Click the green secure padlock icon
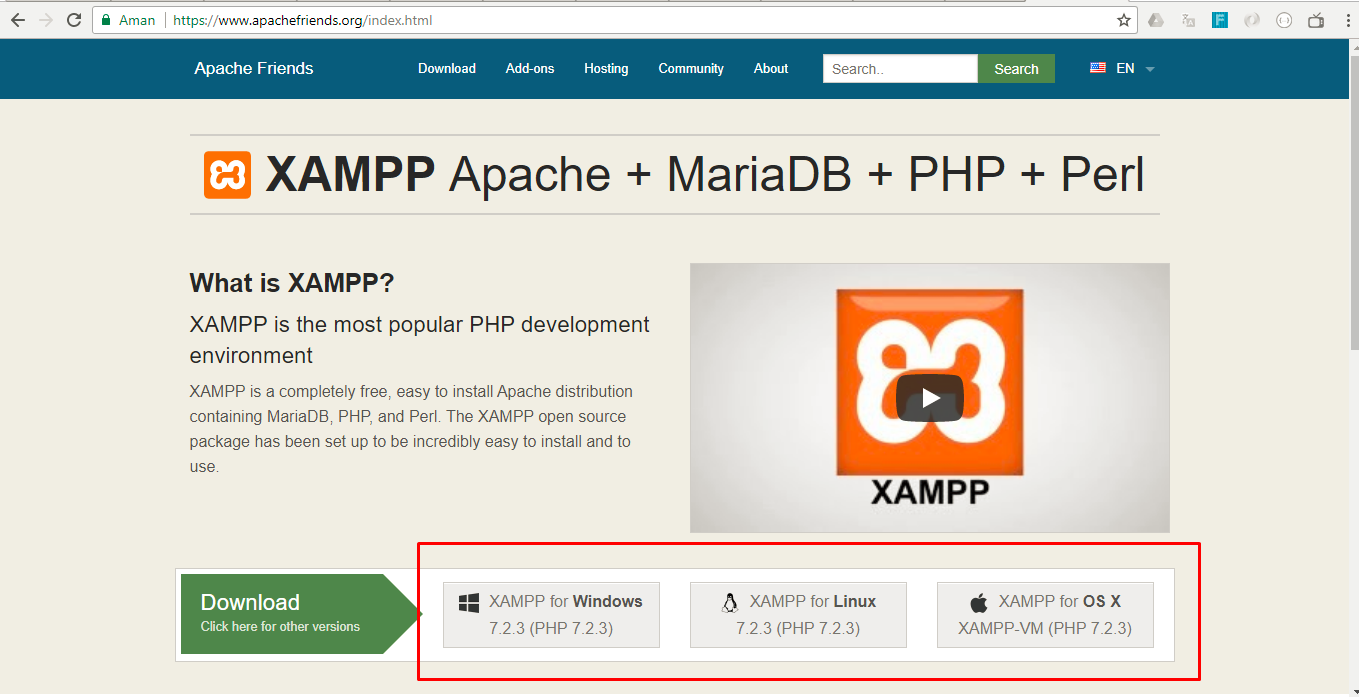 [x=106, y=20]
